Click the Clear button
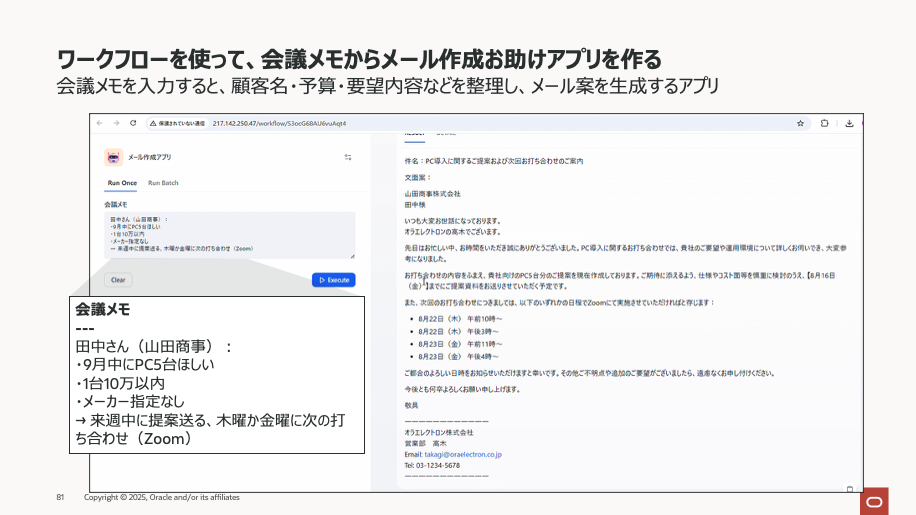Screen dimensions: 916x515 [x=118, y=280]
